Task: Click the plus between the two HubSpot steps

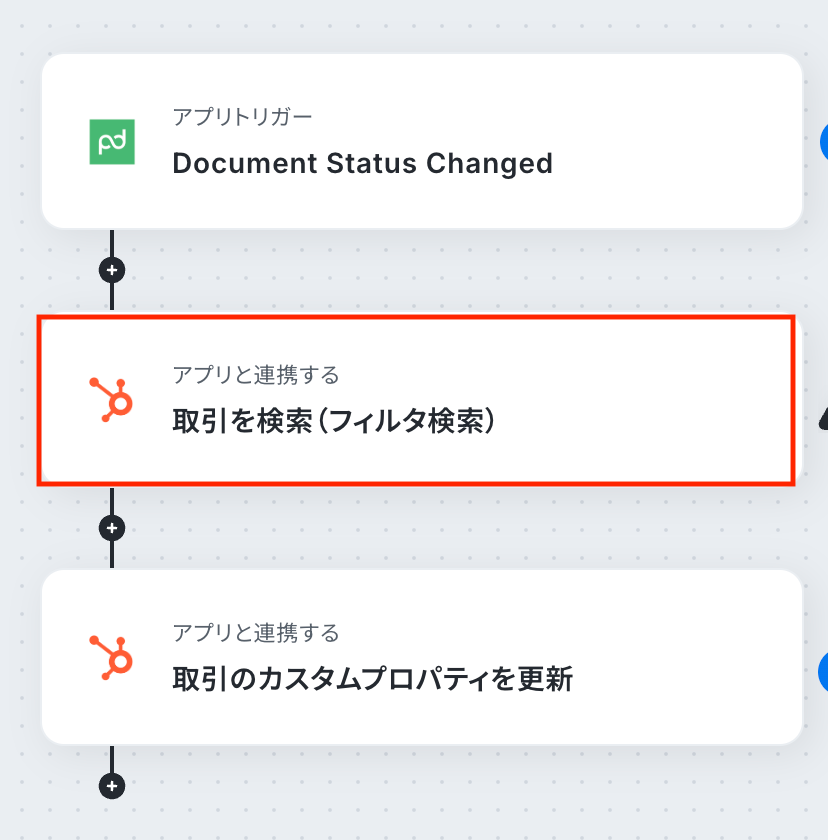Action: 112,528
